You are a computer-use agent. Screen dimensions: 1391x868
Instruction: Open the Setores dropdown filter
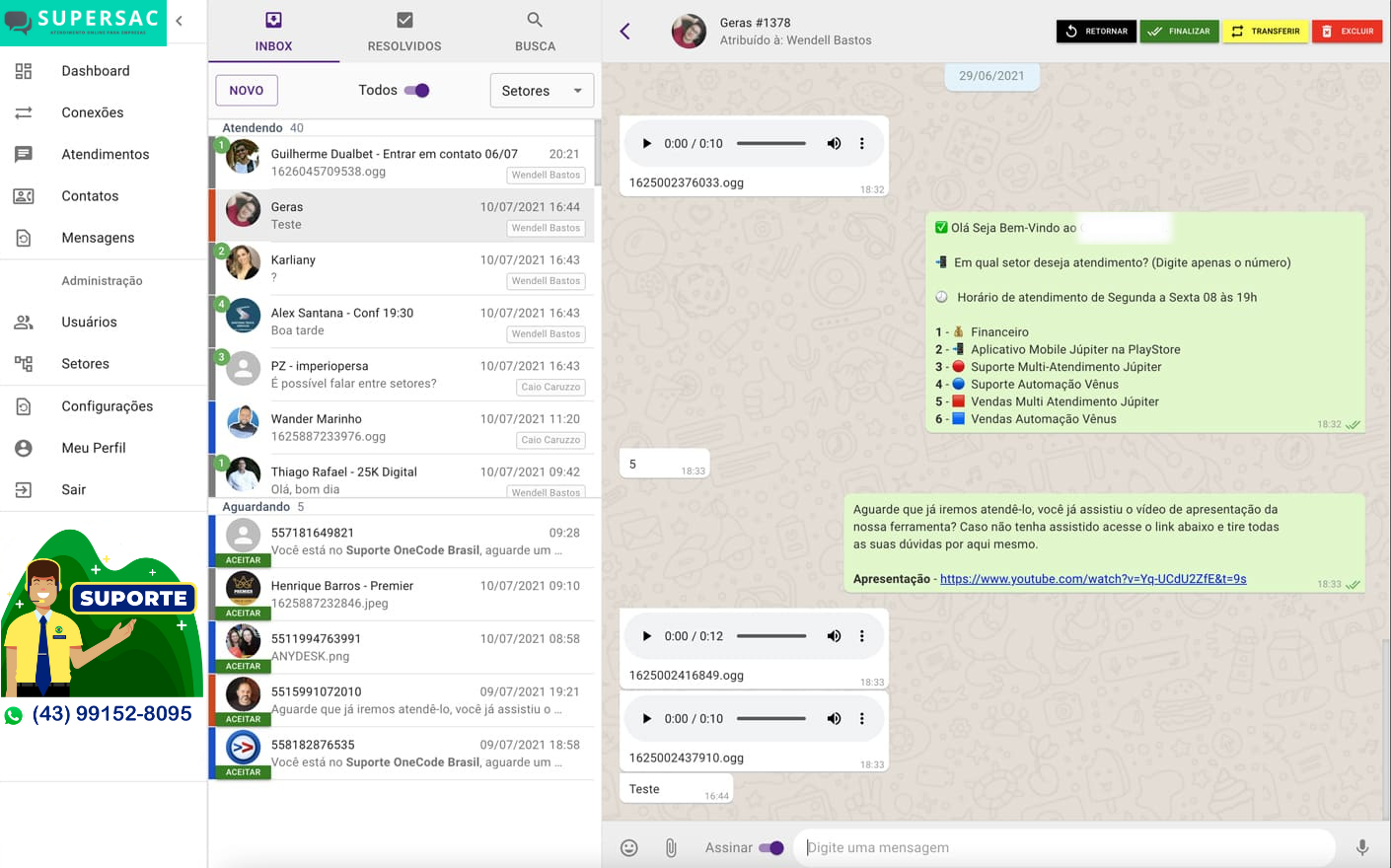click(x=542, y=91)
